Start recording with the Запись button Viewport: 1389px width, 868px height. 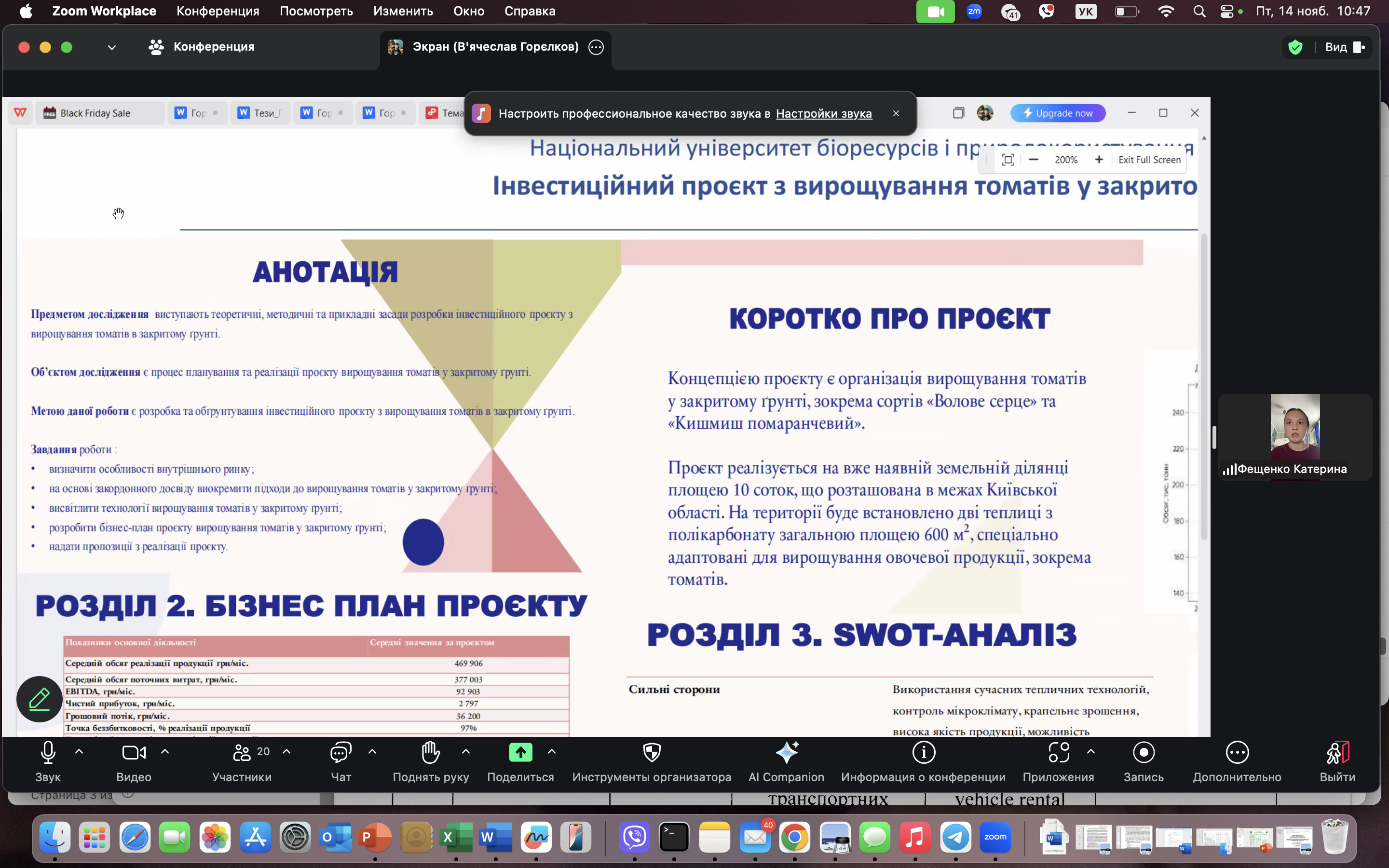(1144, 753)
